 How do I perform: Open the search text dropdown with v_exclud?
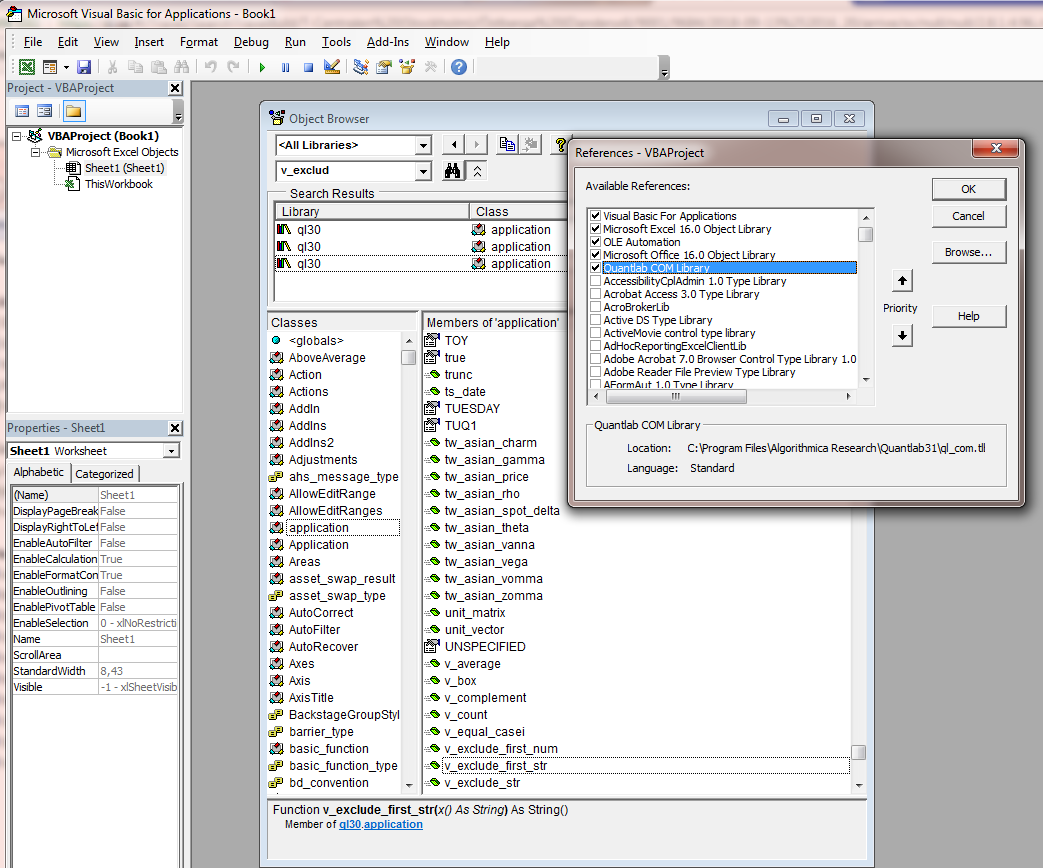click(423, 171)
